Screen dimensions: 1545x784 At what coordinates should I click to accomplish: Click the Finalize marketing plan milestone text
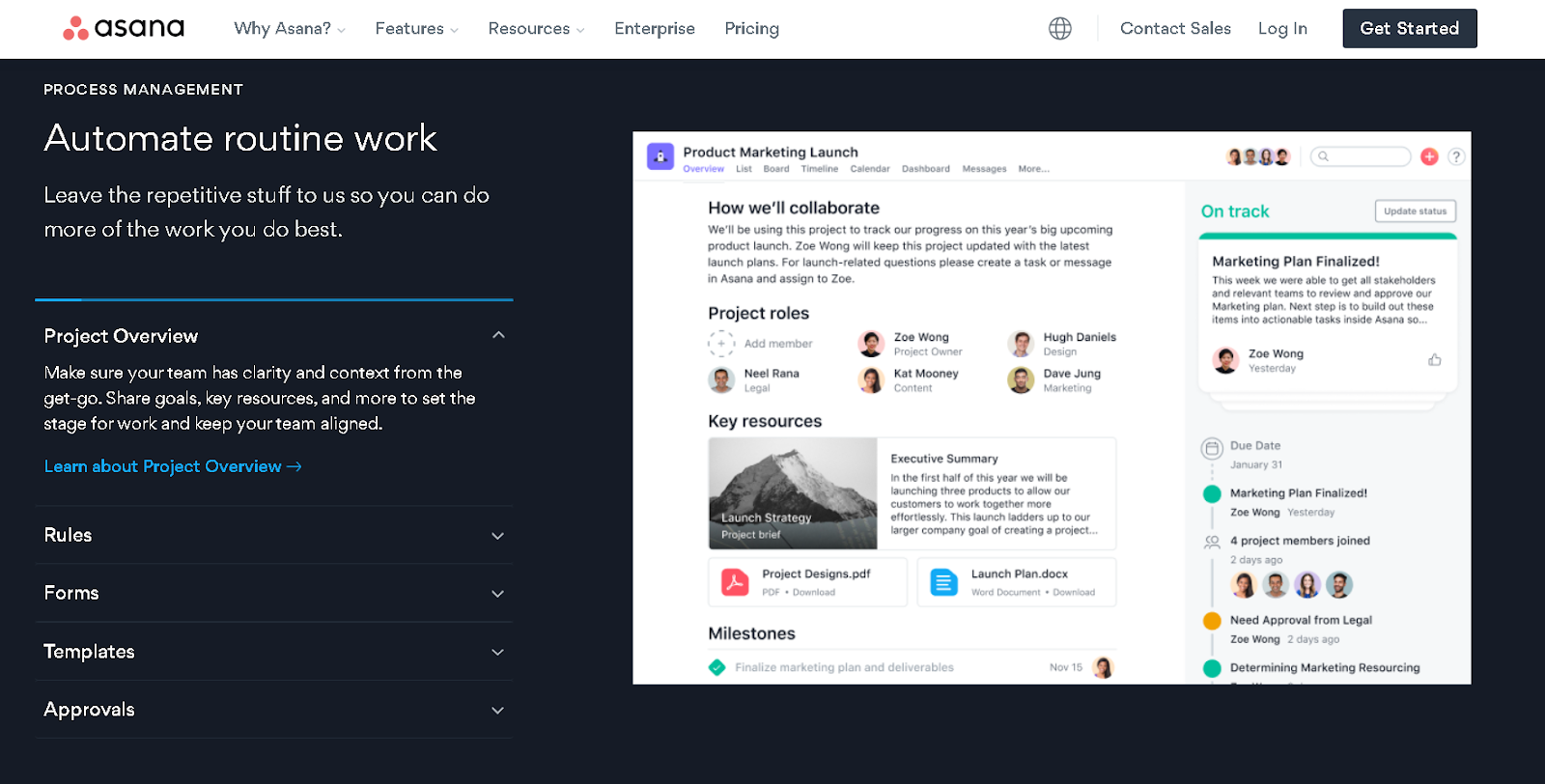[844, 667]
